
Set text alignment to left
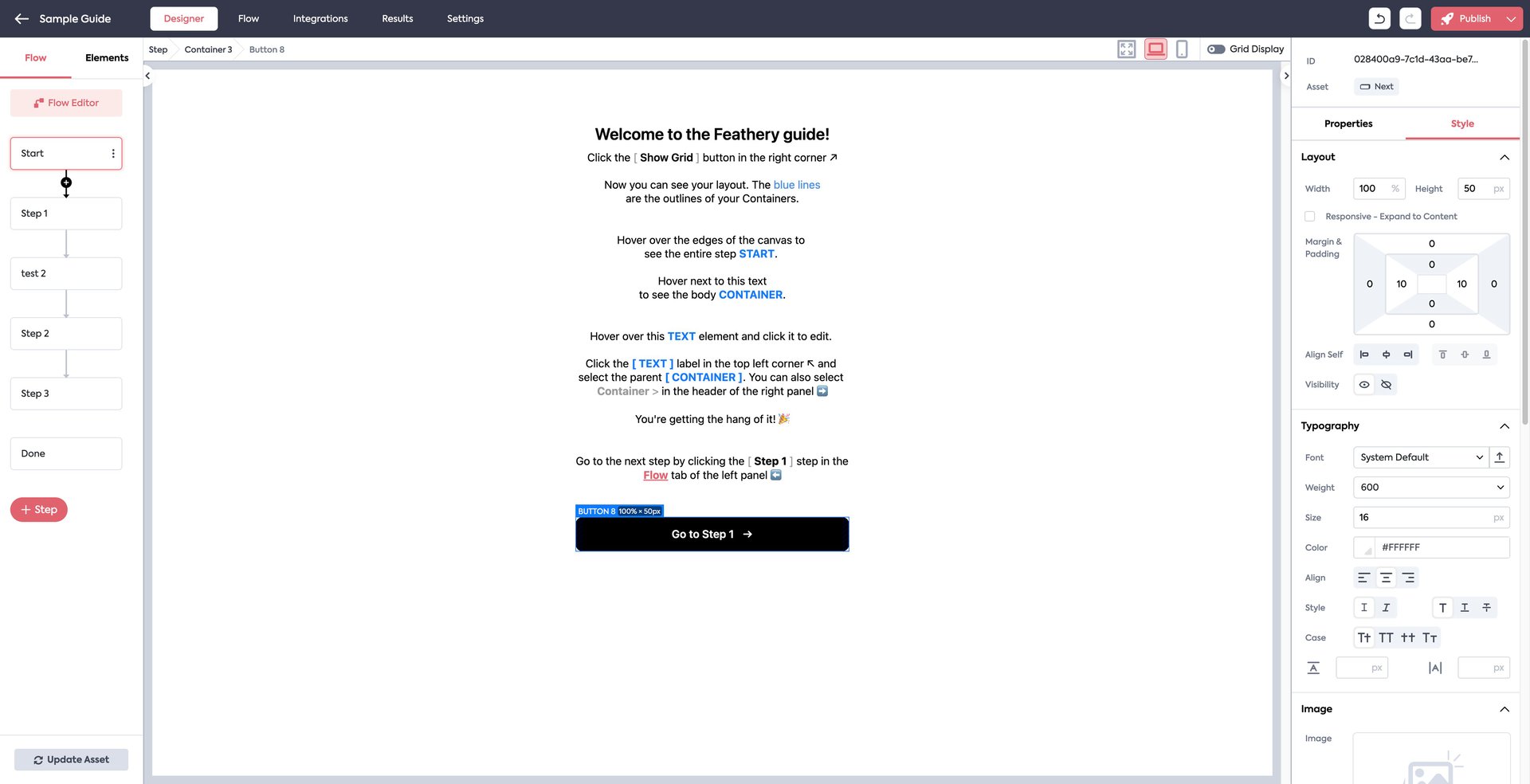(1364, 578)
